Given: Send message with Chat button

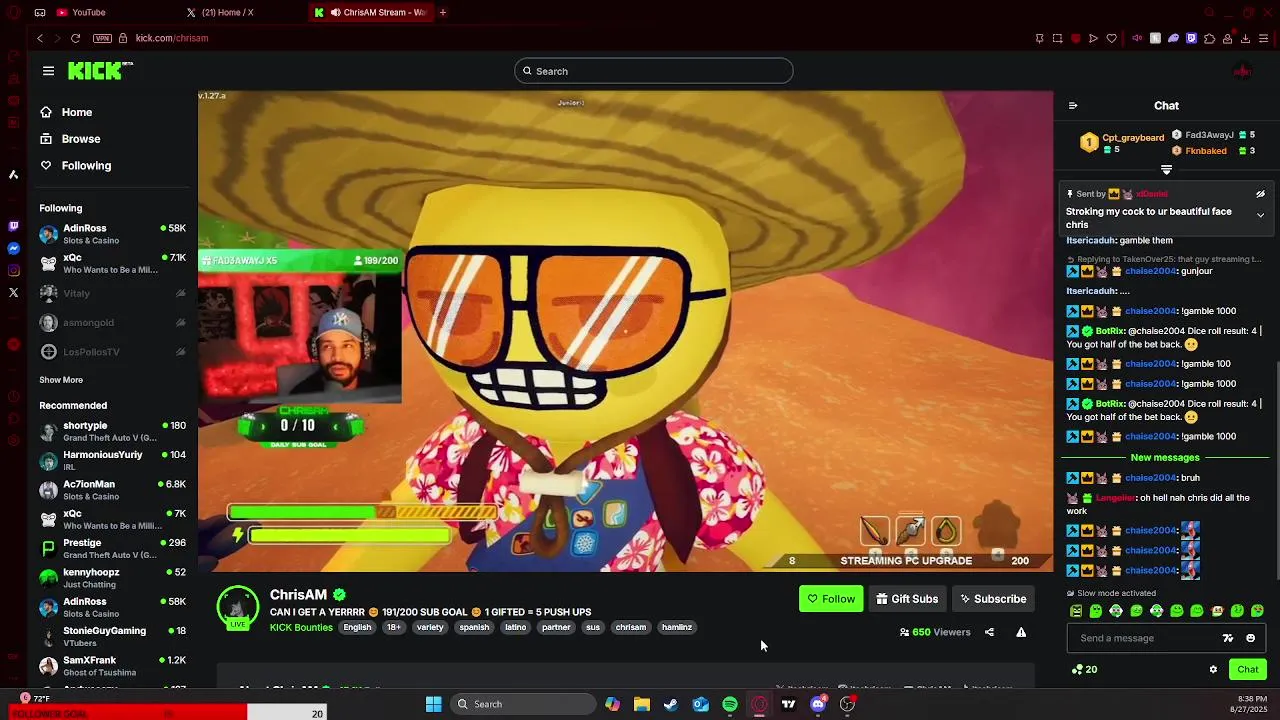Looking at the screenshot, I should [x=1247, y=669].
